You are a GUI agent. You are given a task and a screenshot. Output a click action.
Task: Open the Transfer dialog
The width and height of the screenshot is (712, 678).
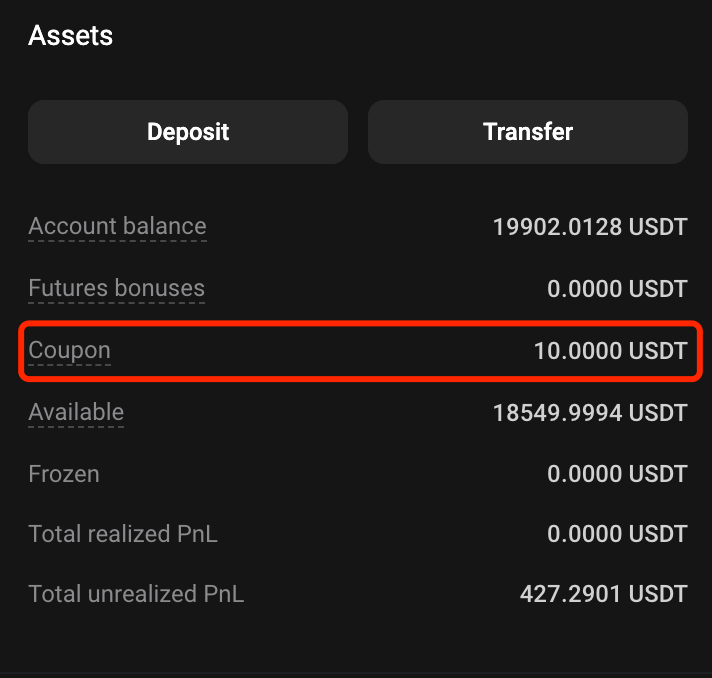[527, 132]
